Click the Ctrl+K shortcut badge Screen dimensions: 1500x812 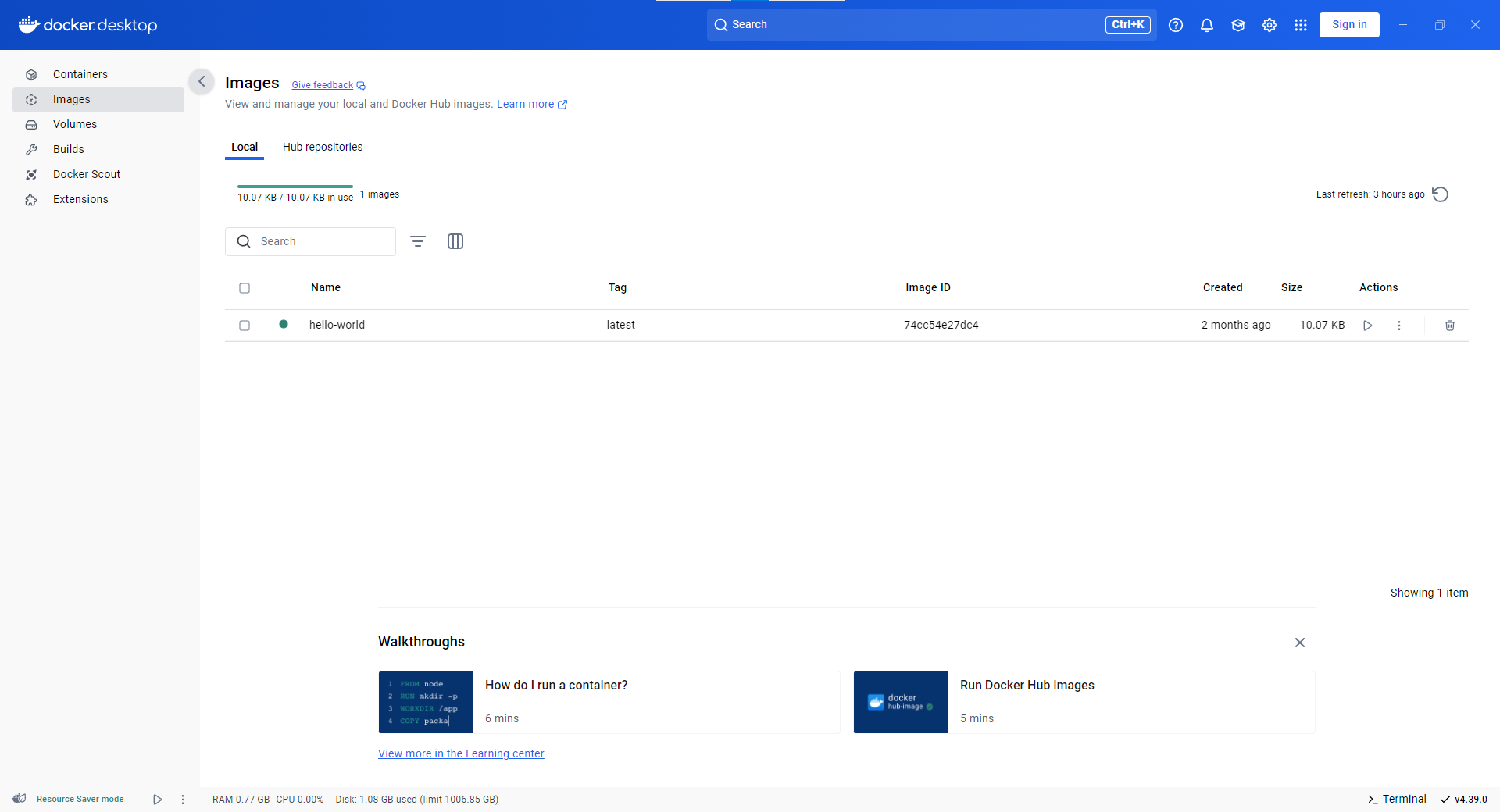click(x=1127, y=24)
